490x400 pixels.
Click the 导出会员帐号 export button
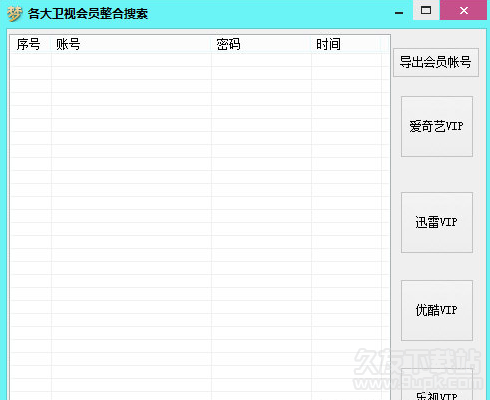click(x=436, y=63)
